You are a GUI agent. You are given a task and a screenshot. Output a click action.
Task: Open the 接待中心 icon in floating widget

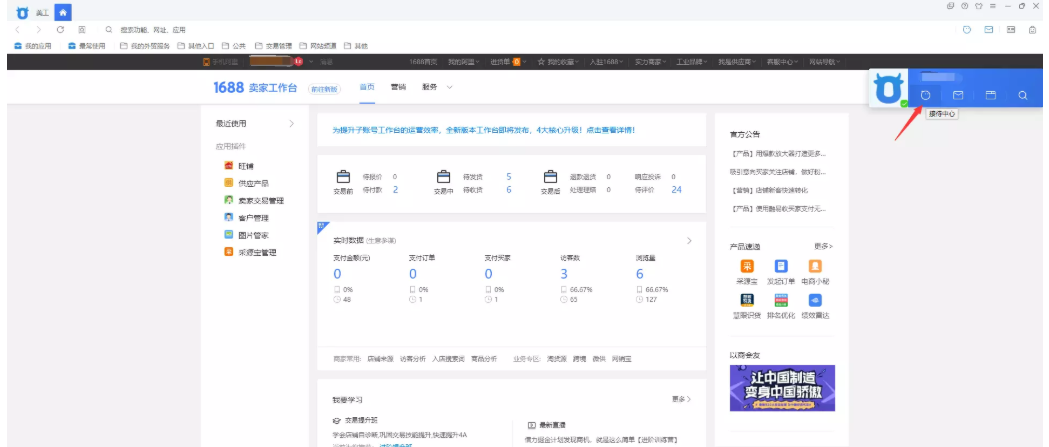point(926,95)
